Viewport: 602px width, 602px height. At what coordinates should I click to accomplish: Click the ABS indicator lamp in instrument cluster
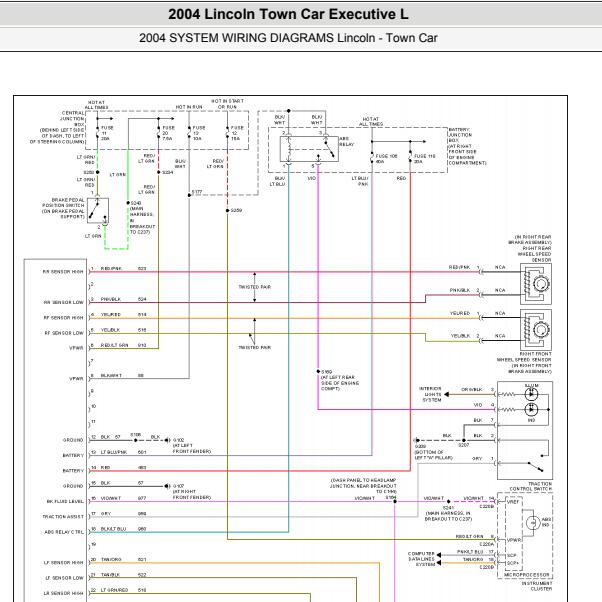[x=533, y=523]
